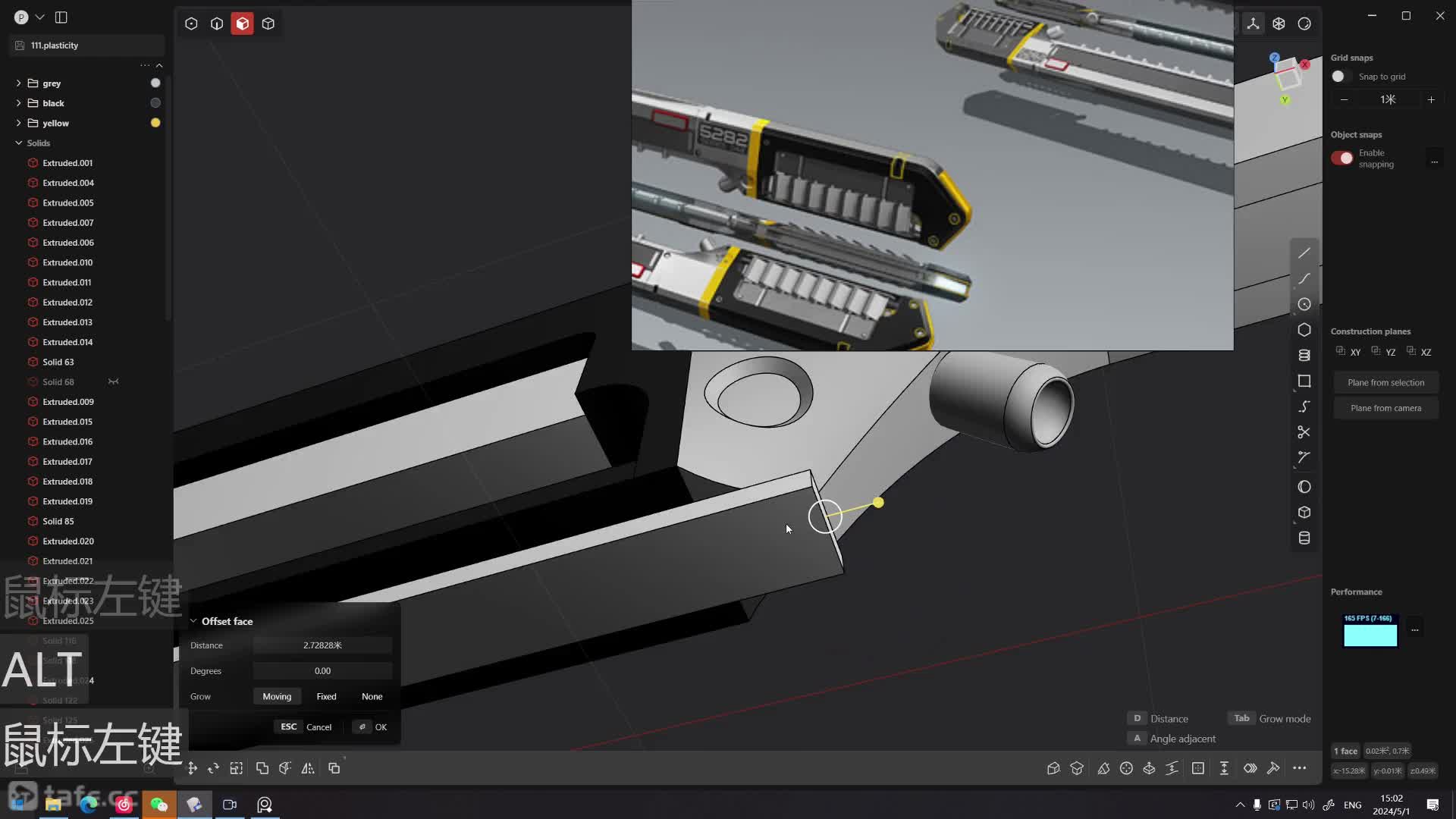Select the active face selection mode icon
The height and width of the screenshot is (819, 1456).
click(243, 24)
